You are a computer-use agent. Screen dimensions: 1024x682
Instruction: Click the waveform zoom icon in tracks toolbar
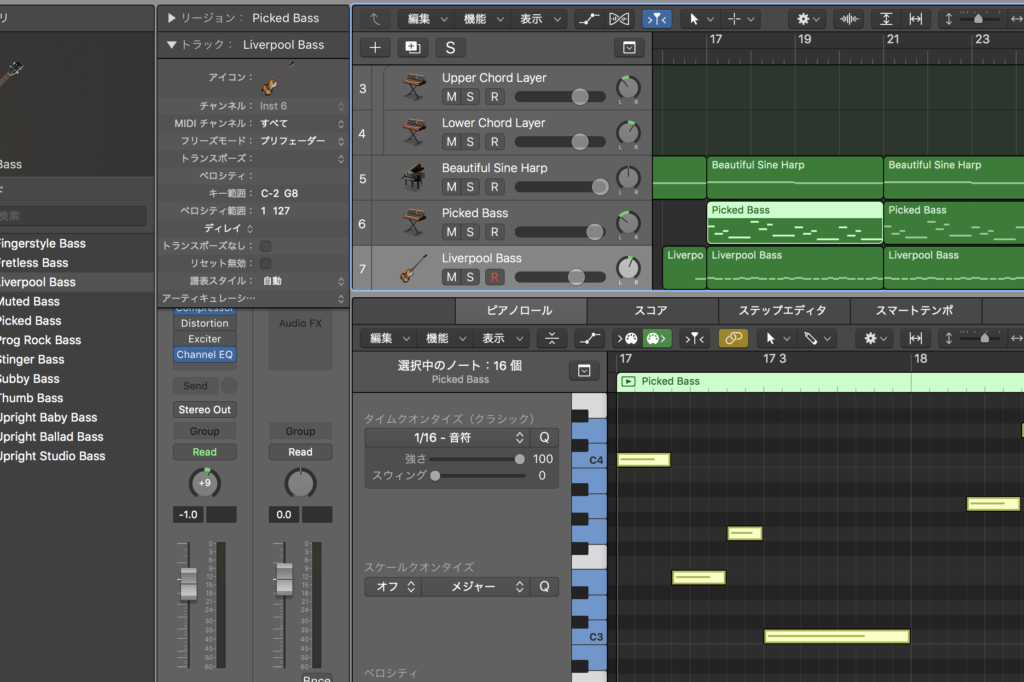click(x=849, y=19)
